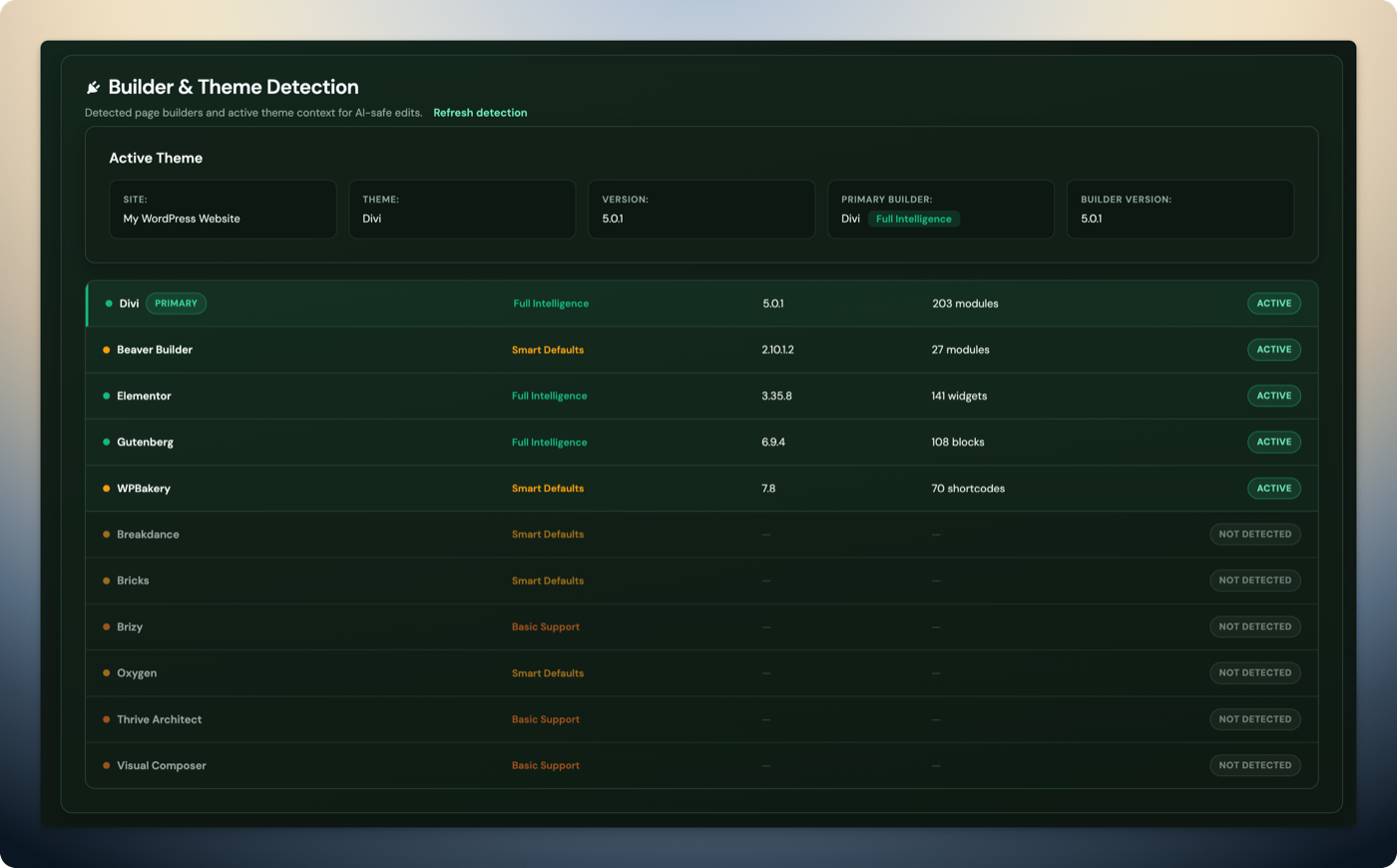Click the green status dot beside Gutenberg

(107, 442)
